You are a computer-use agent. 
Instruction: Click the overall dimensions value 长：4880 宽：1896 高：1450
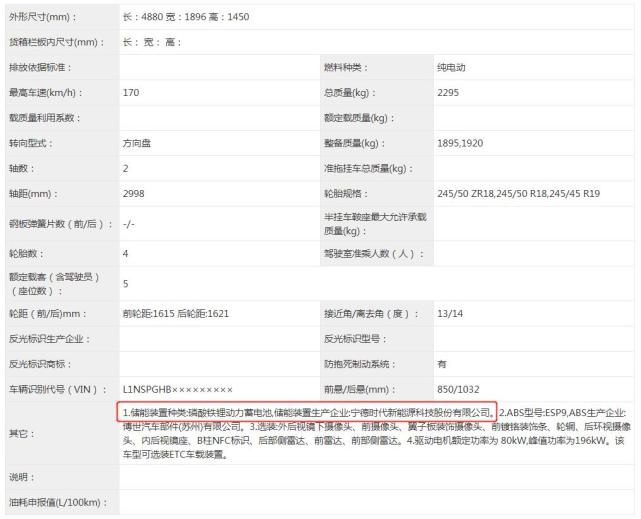(185, 17)
